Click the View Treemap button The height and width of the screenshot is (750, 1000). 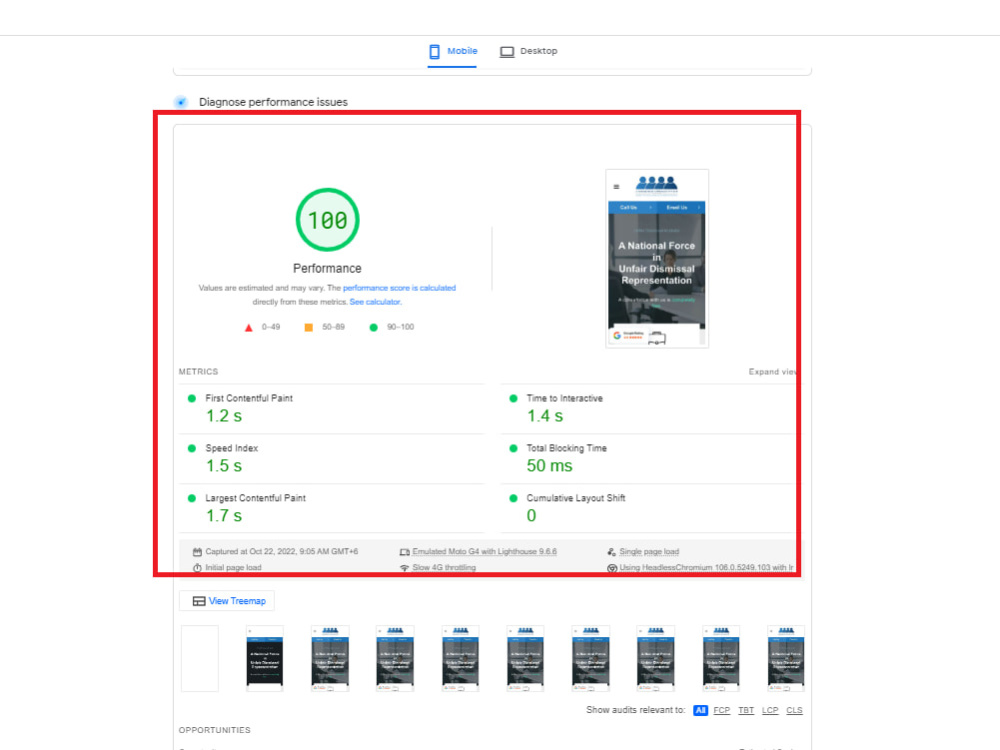pyautogui.click(x=227, y=601)
